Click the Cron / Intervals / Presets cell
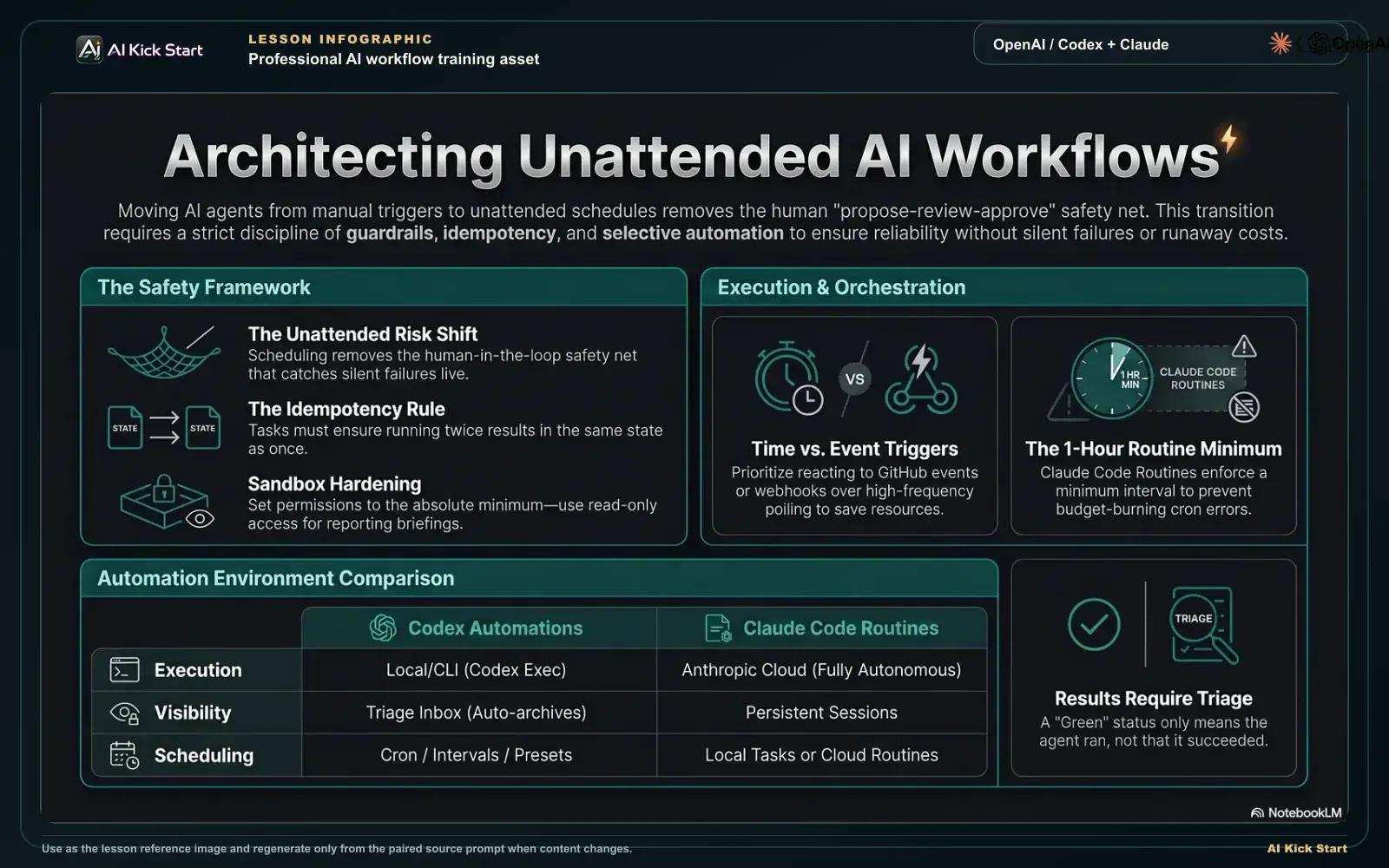The height and width of the screenshot is (868, 1389). [479, 755]
